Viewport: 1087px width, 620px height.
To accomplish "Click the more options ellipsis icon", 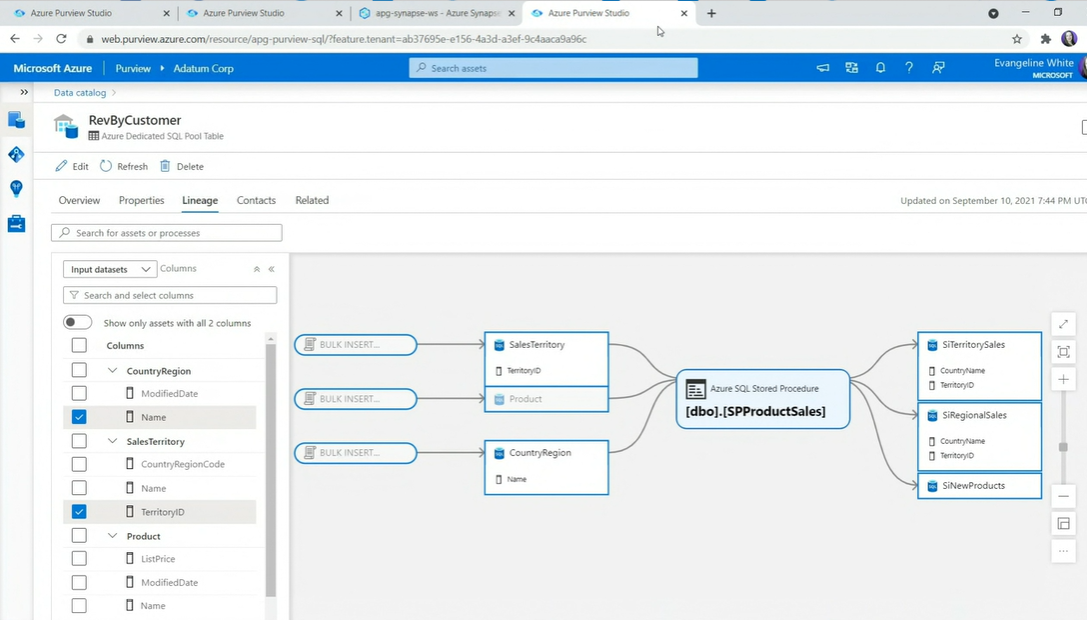I will (1063, 551).
